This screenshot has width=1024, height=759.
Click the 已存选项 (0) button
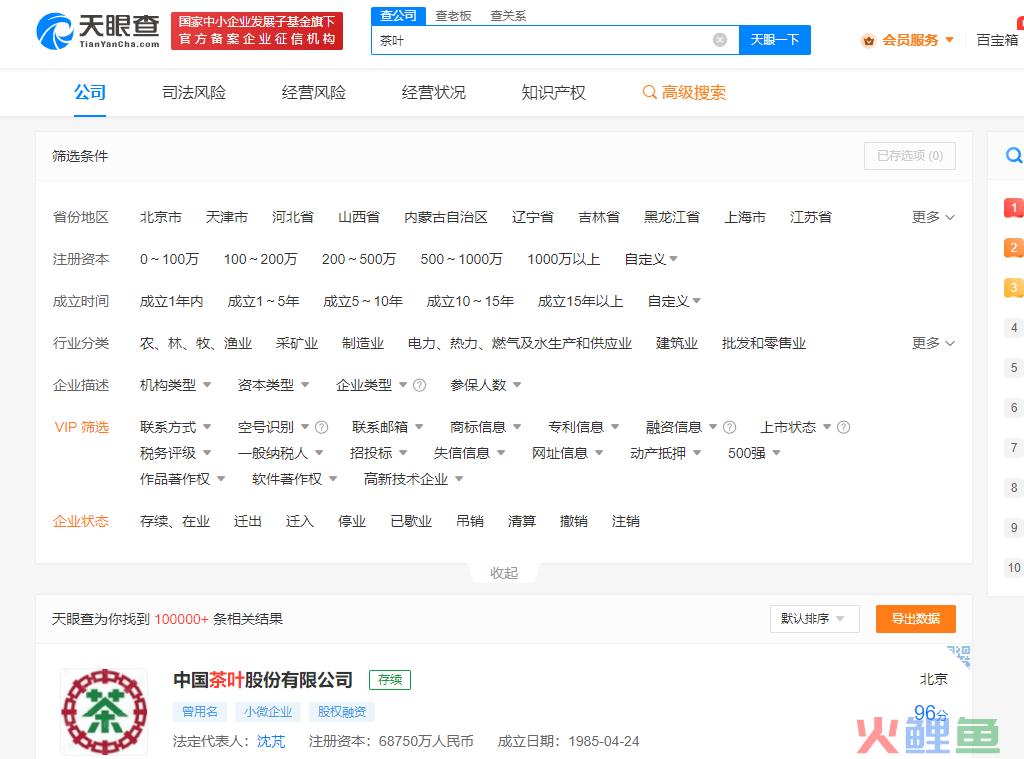click(910, 156)
